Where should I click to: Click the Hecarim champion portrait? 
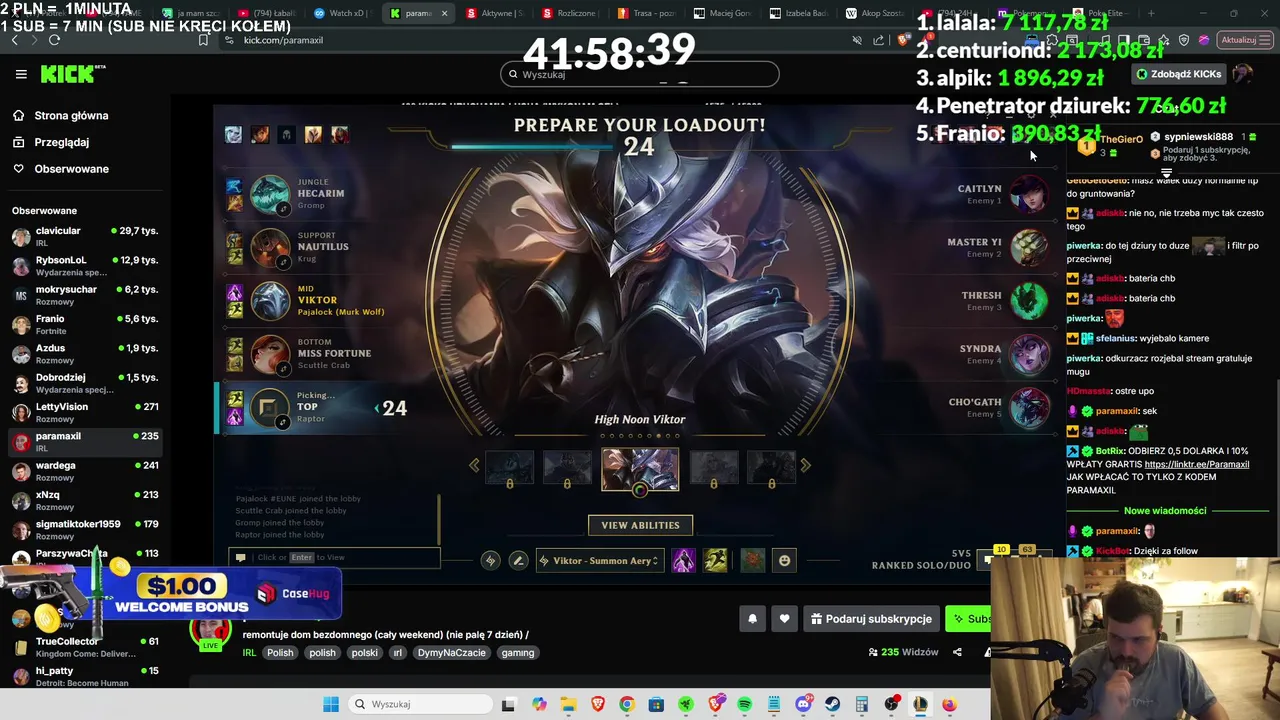click(269, 194)
